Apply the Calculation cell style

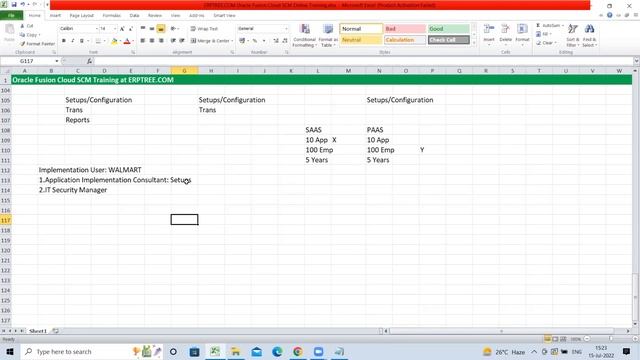[x=404, y=40]
